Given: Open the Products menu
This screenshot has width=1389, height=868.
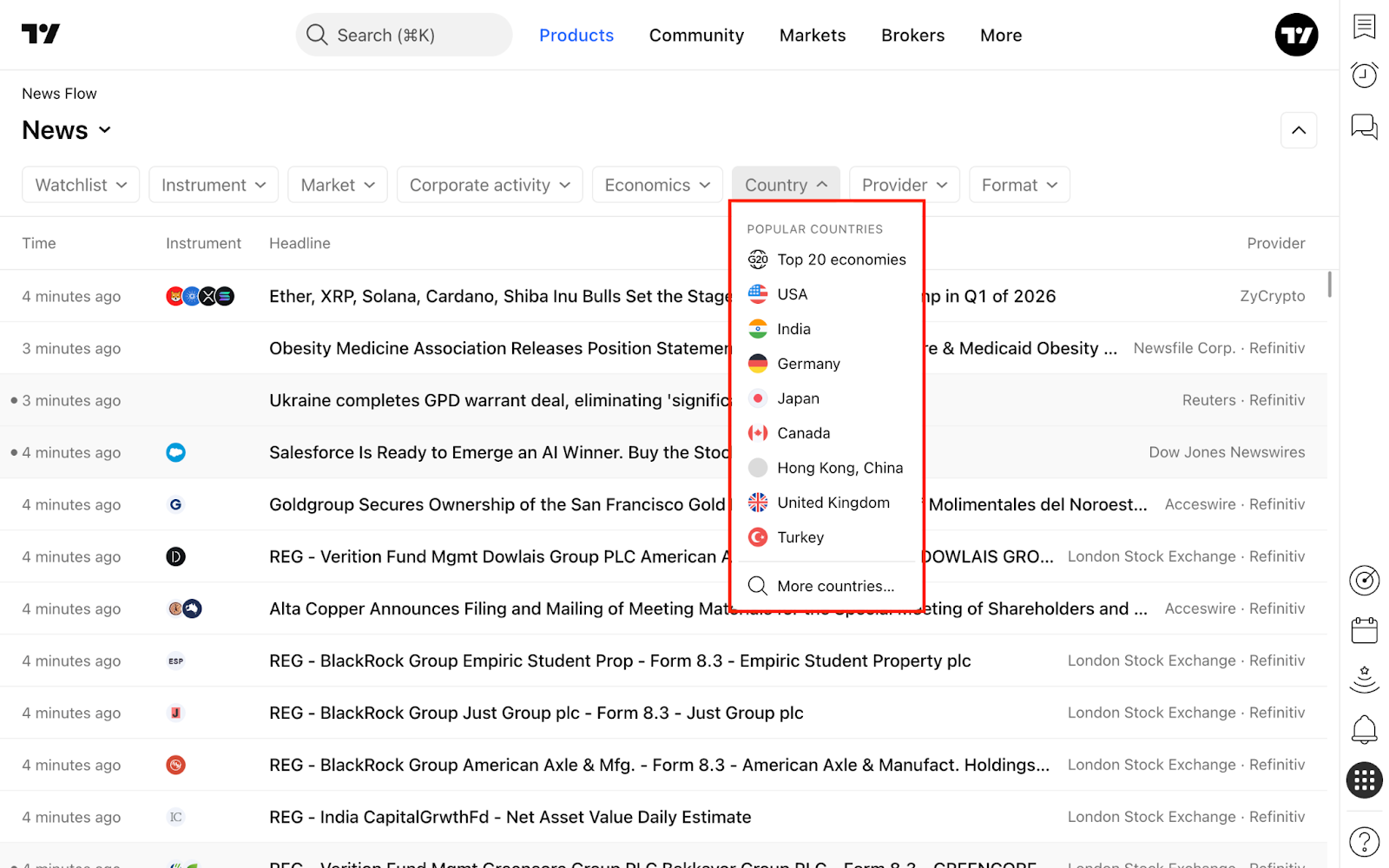Looking at the screenshot, I should [576, 36].
